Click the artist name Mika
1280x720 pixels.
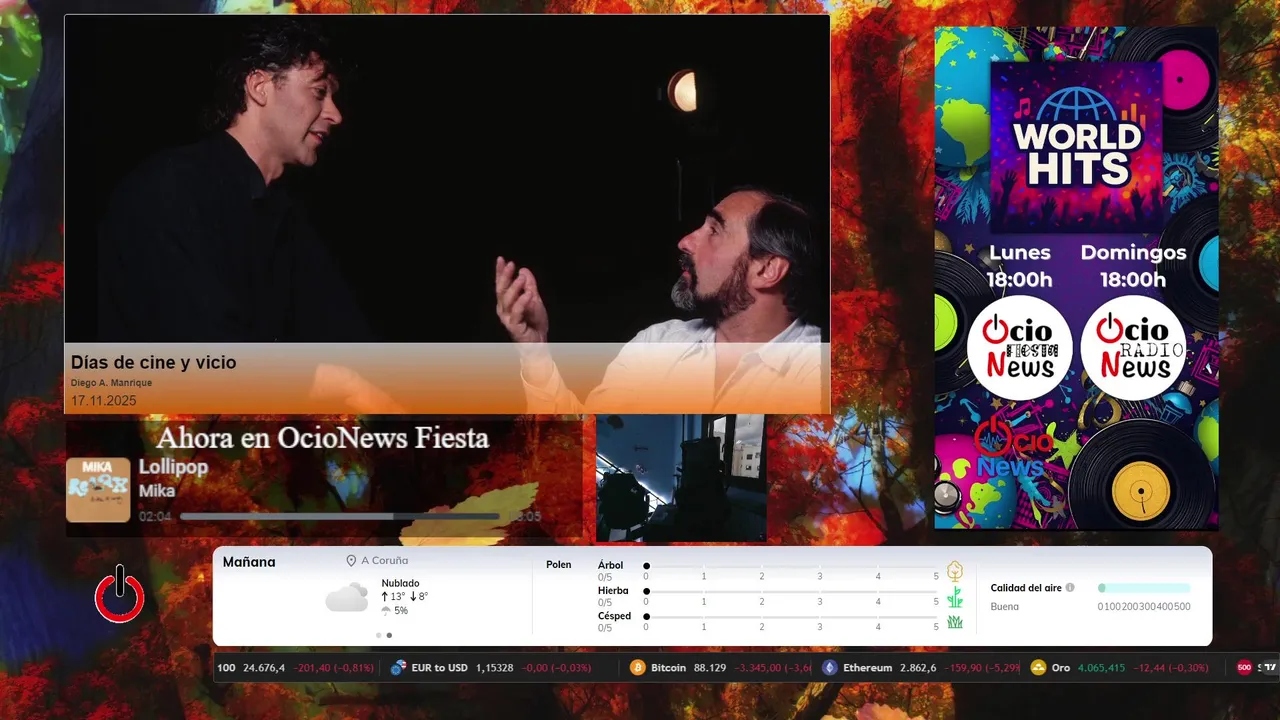157,491
